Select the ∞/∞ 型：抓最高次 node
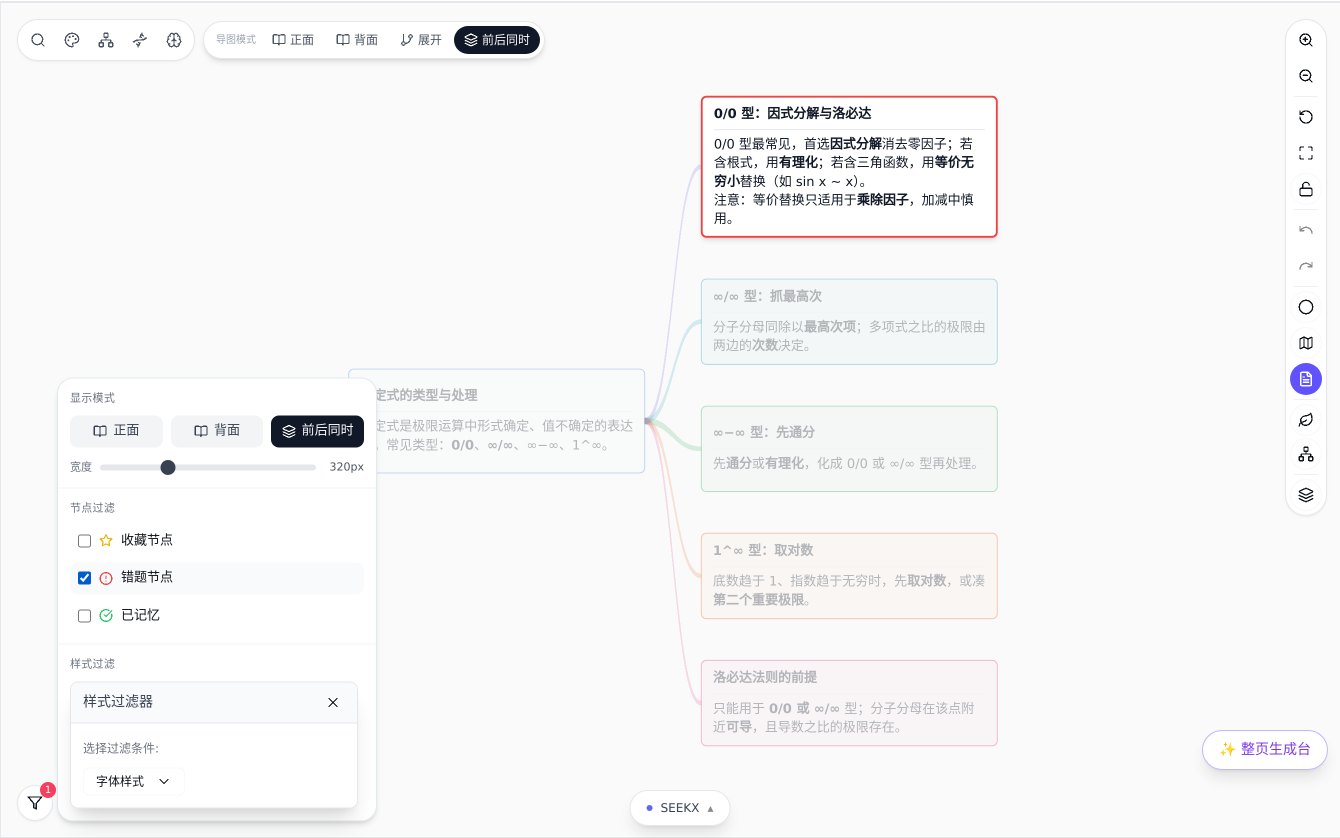This screenshot has height=838, width=1340. click(x=849, y=322)
